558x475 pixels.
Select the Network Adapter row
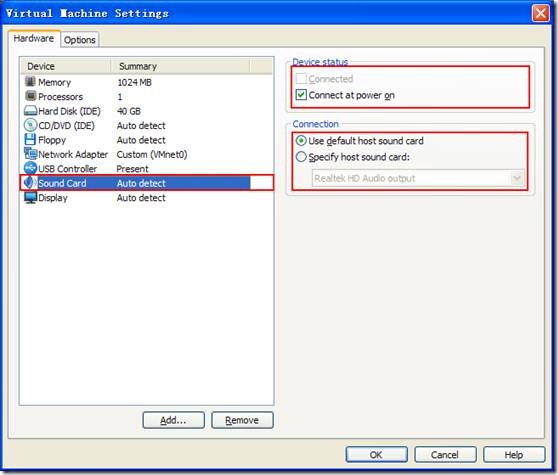(x=147, y=154)
